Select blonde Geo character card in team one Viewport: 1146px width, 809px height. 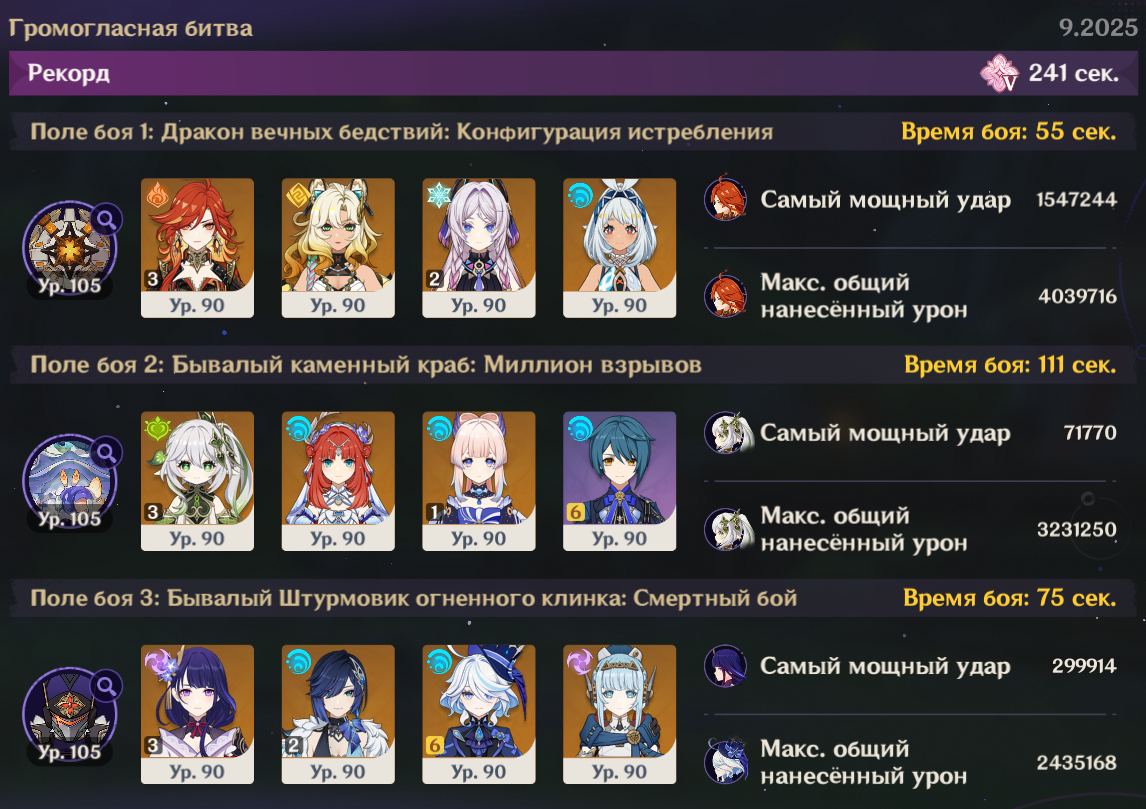(338, 248)
